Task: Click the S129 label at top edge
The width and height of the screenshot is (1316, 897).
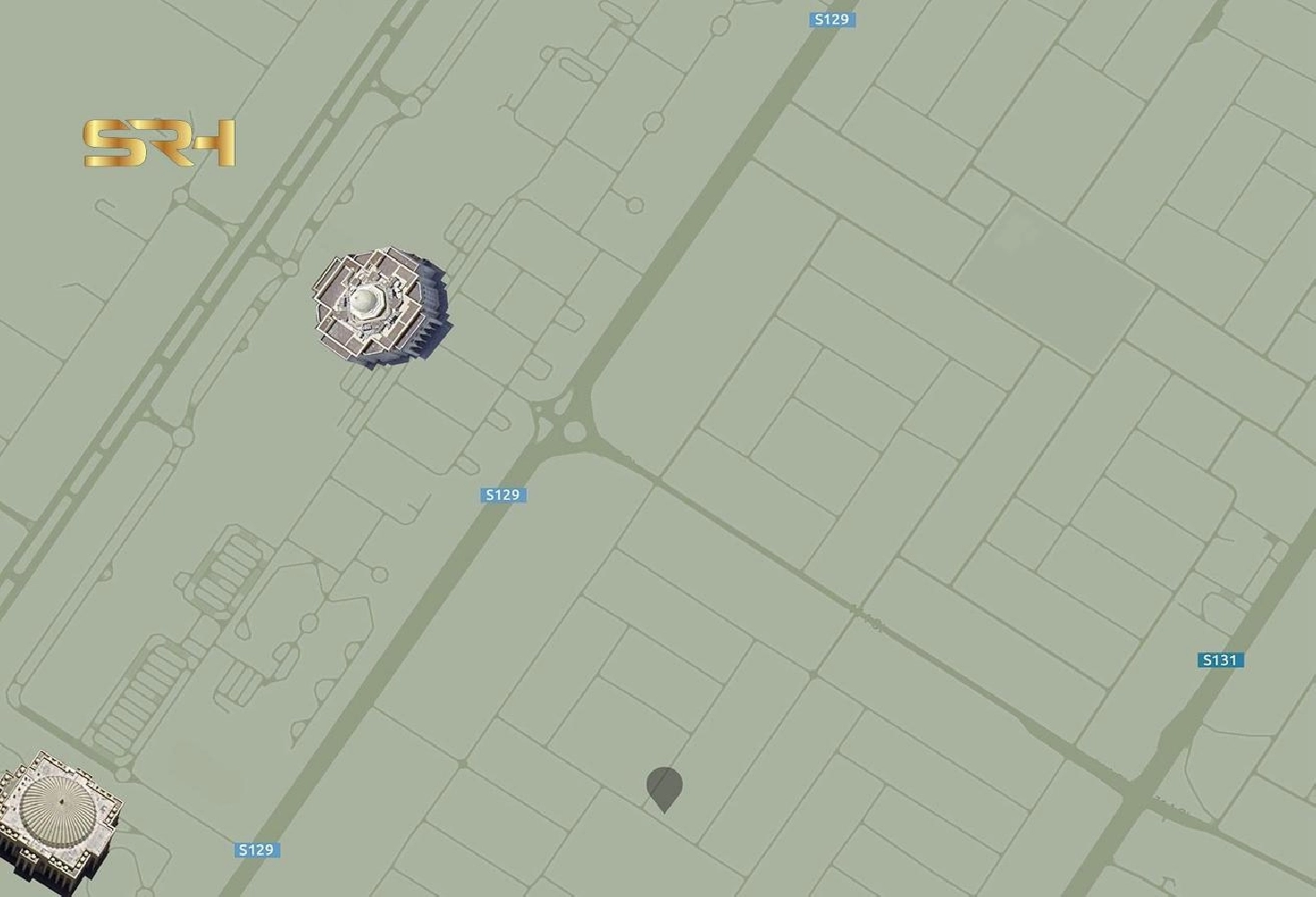Action: pos(832,19)
